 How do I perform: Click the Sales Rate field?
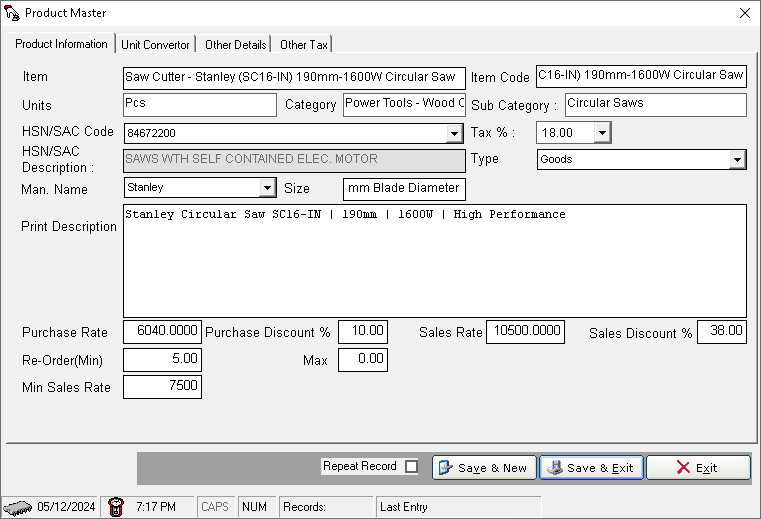tap(526, 332)
